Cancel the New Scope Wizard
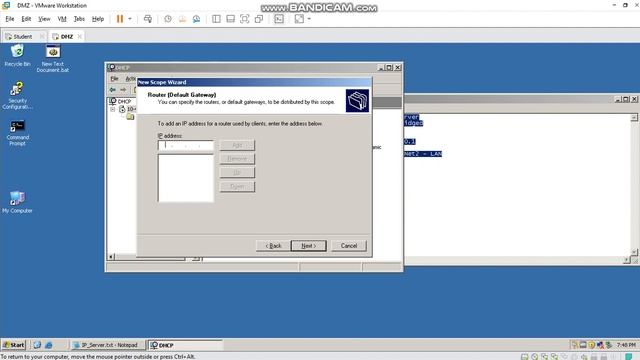640x360 pixels. click(x=349, y=246)
